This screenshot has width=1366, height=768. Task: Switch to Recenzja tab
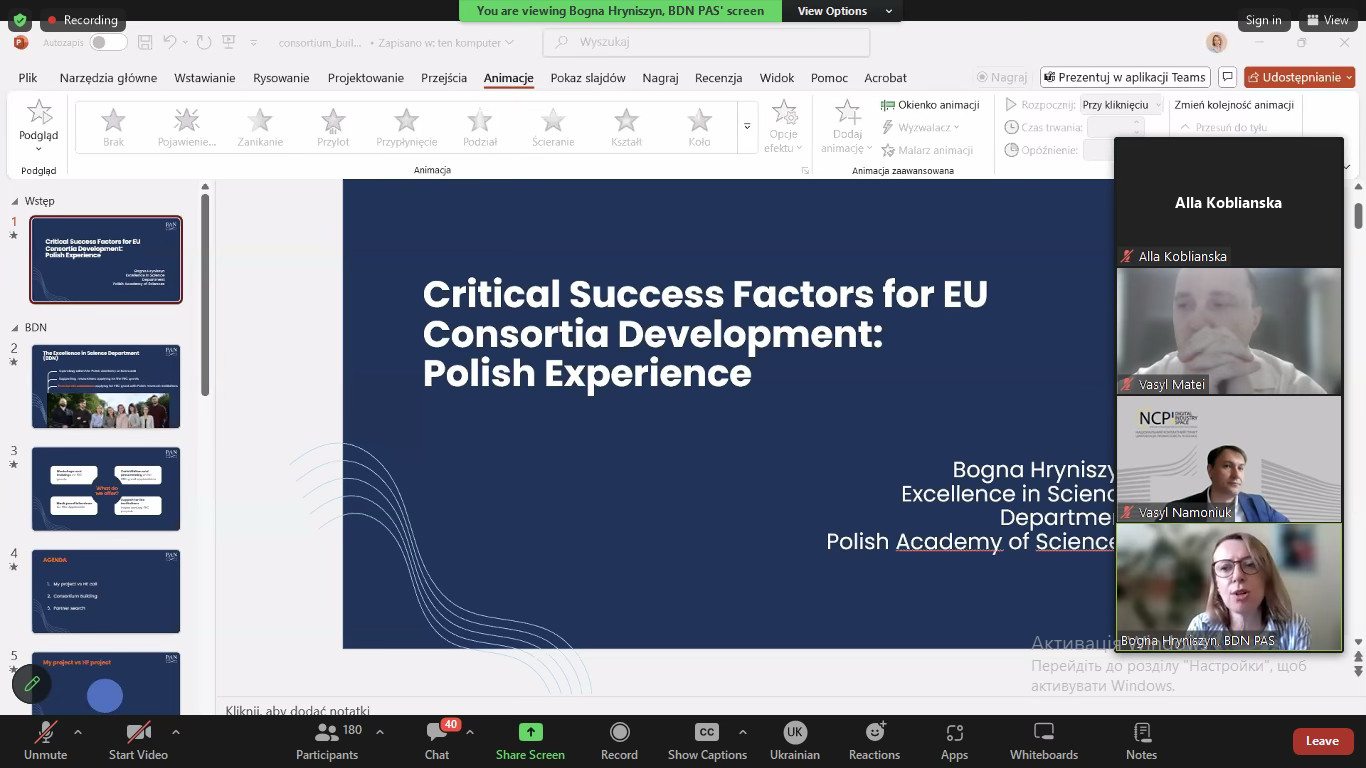[x=718, y=77]
